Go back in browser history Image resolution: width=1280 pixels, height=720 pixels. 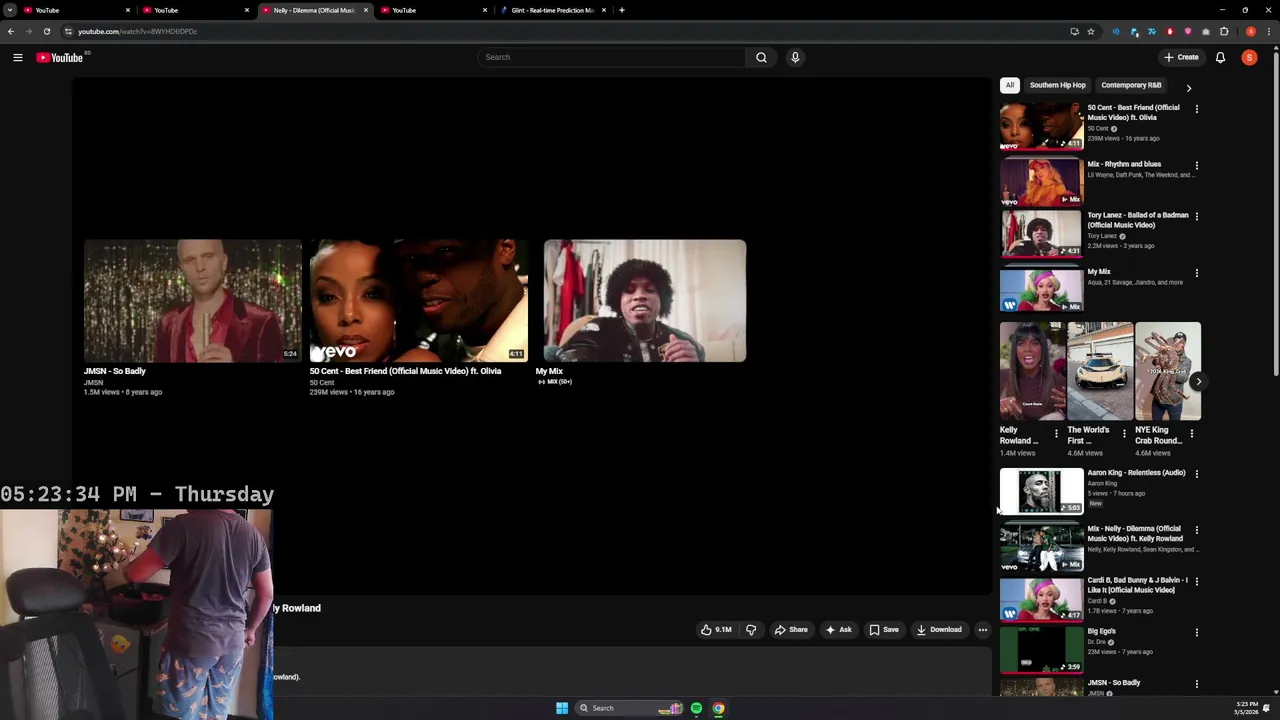click(x=10, y=31)
